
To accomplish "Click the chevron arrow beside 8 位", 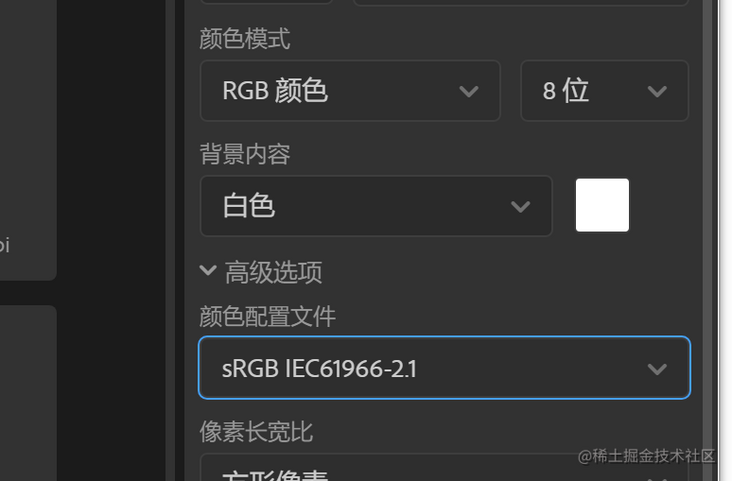I will [657, 91].
